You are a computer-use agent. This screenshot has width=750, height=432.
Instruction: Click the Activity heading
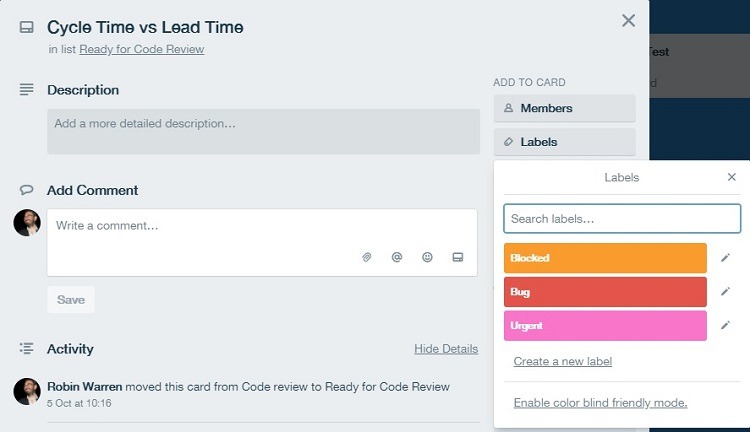click(70, 349)
